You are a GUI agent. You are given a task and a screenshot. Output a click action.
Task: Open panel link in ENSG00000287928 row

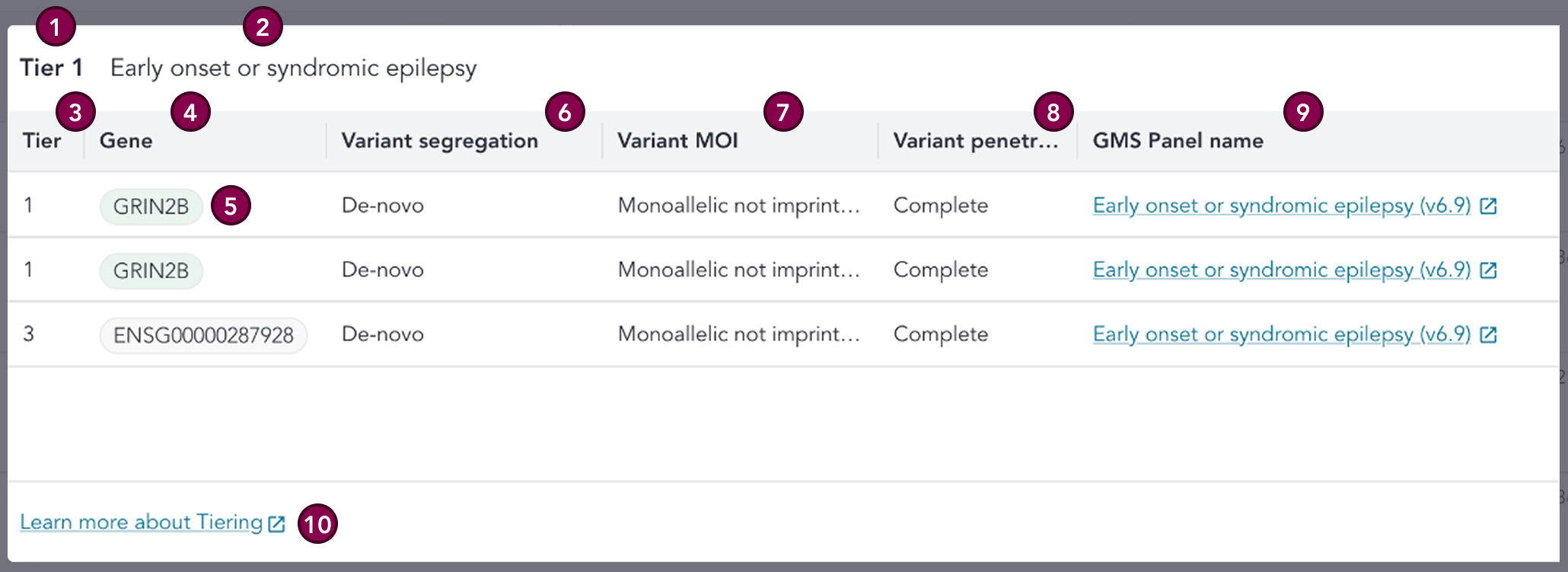1281,334
